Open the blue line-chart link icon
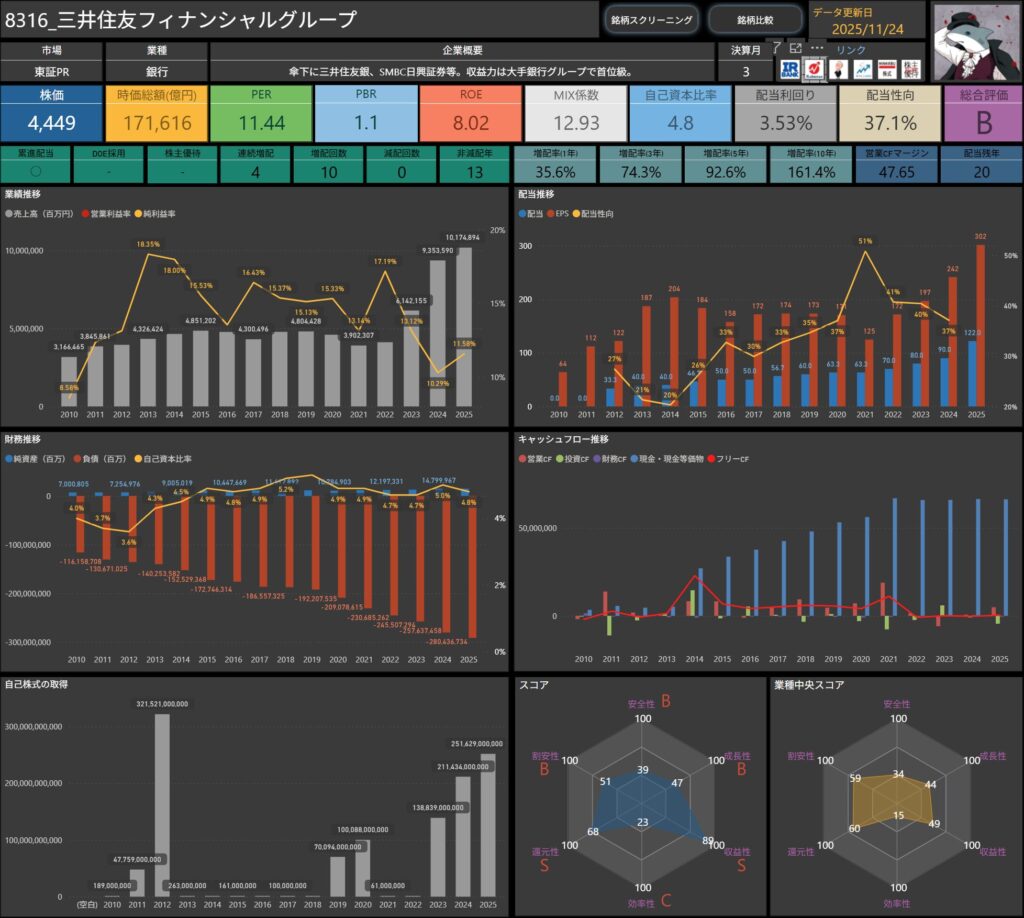 862,68
